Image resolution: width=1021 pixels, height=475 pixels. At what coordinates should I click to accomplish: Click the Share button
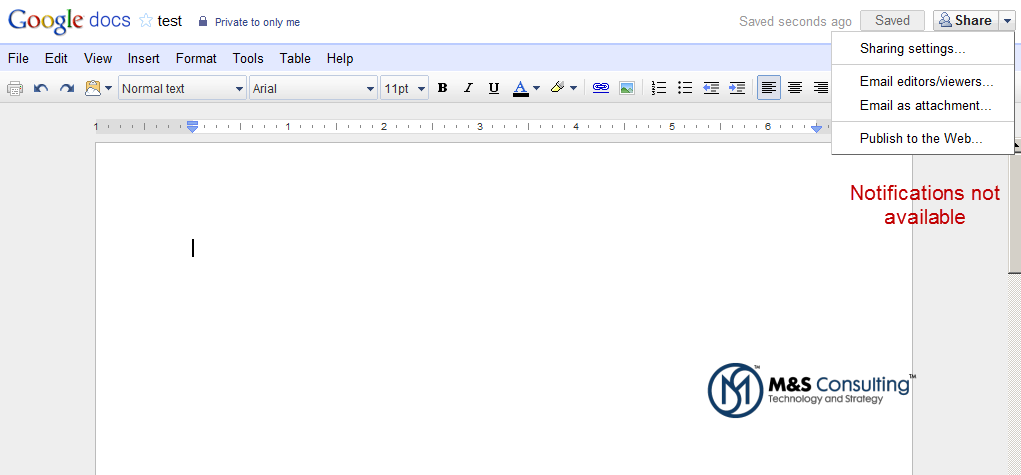point(966,20)
